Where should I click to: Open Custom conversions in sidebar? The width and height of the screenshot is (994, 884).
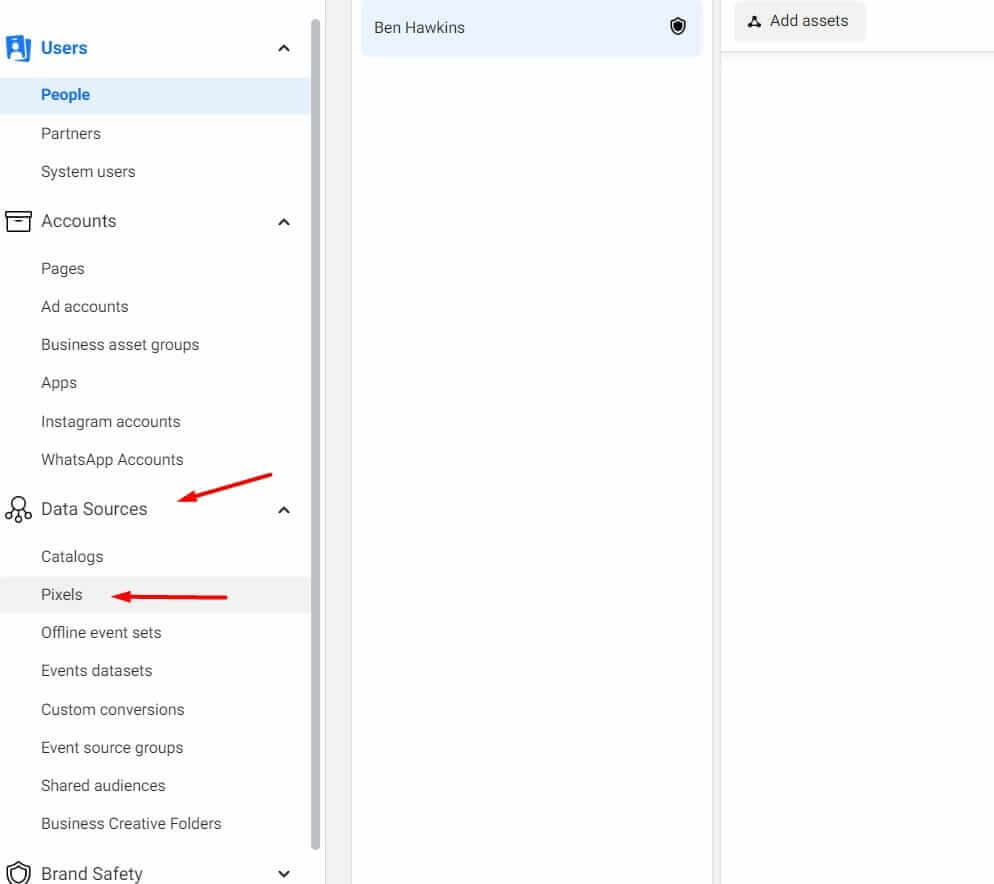pos(112,710)
